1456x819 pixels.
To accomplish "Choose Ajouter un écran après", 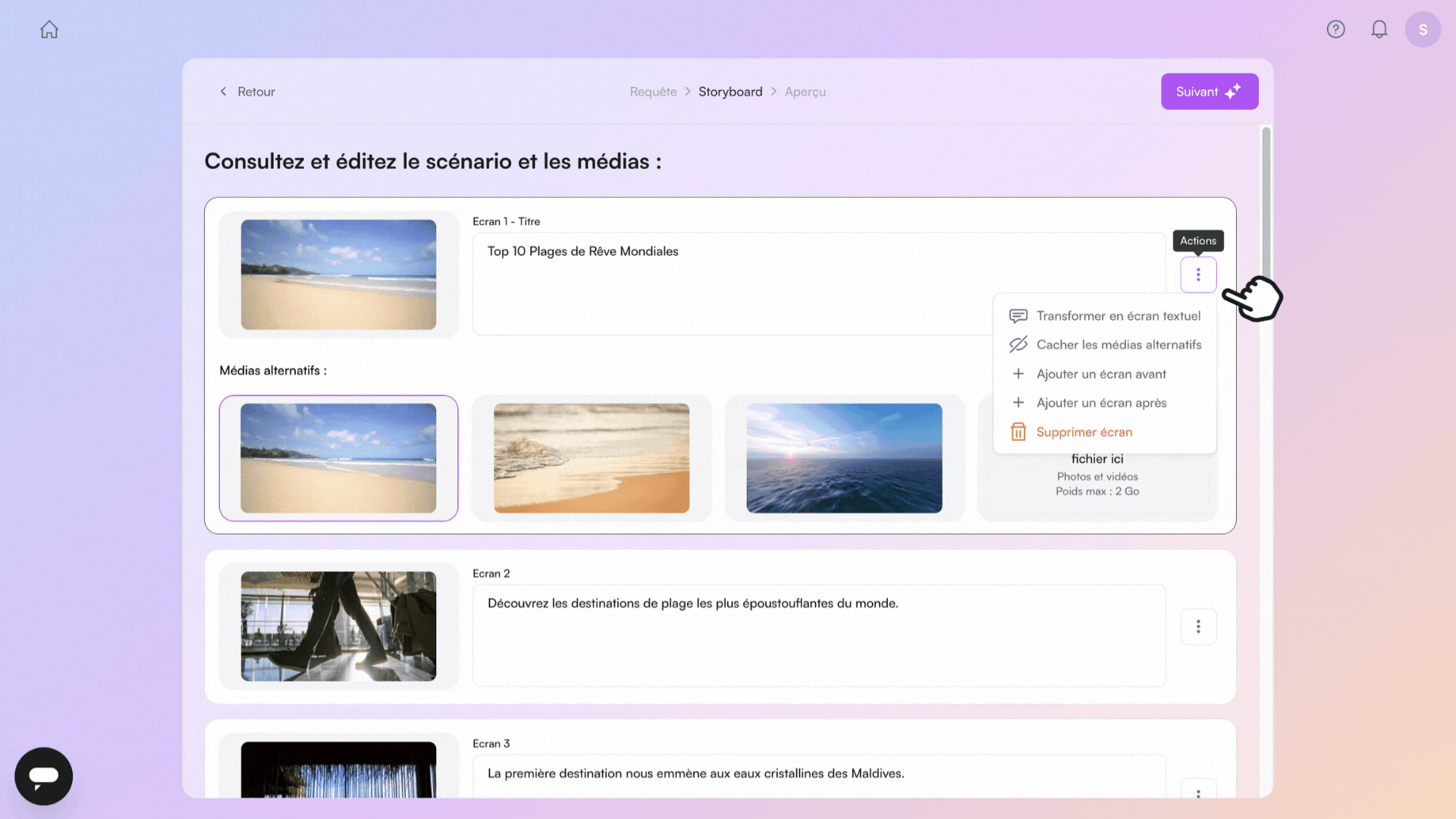I will 1105,403.
